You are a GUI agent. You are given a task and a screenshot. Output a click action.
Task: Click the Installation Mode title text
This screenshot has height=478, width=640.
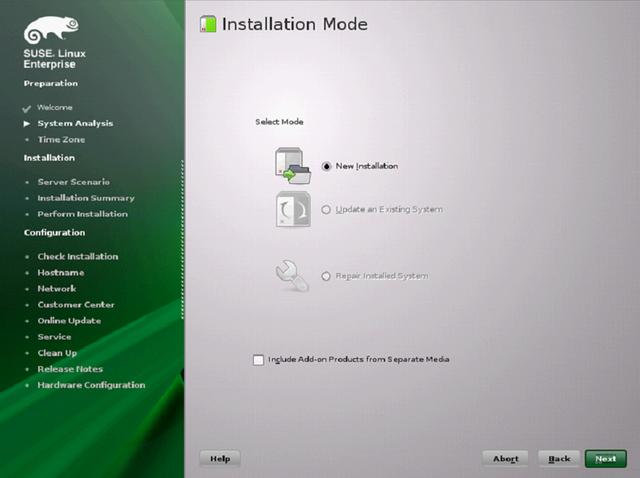point(295,24)
